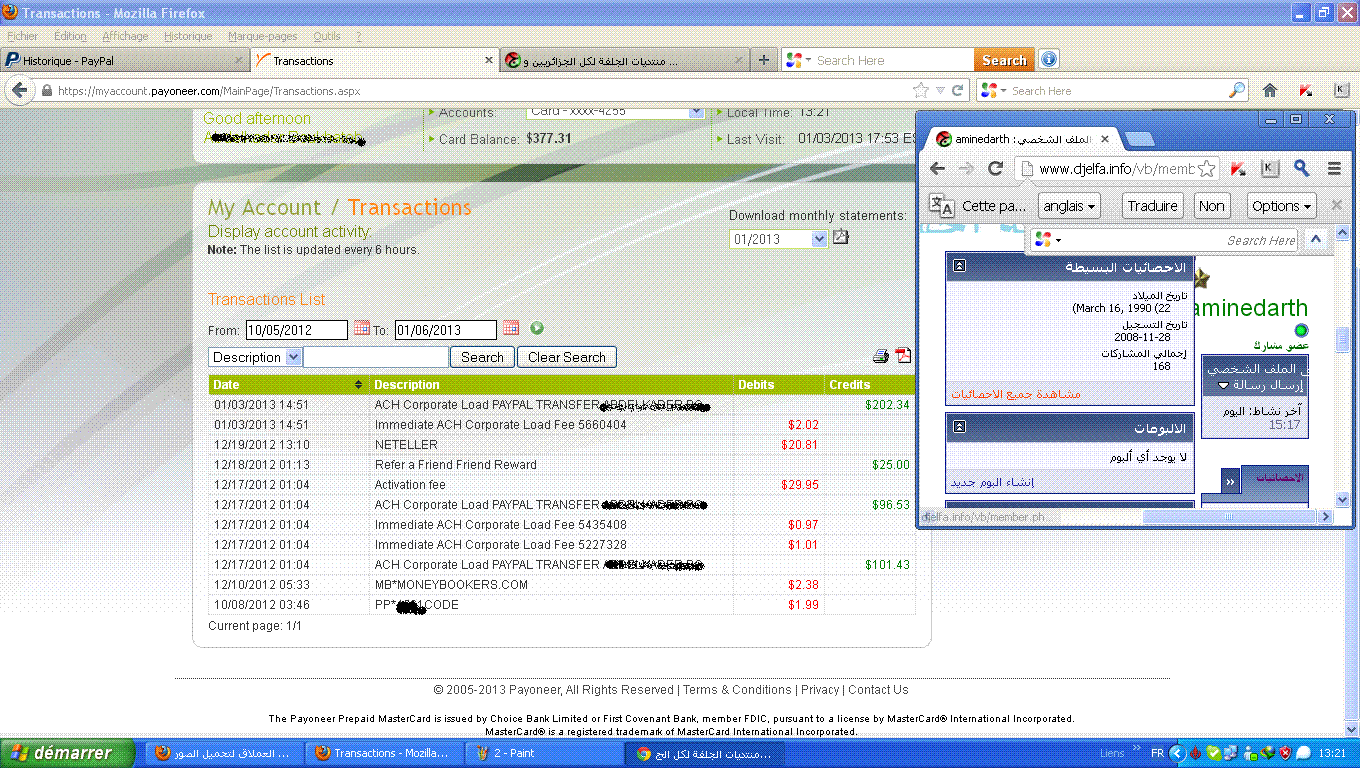
Task: Click the To date field 01/06/2013
Action: [x=445, y=330]
